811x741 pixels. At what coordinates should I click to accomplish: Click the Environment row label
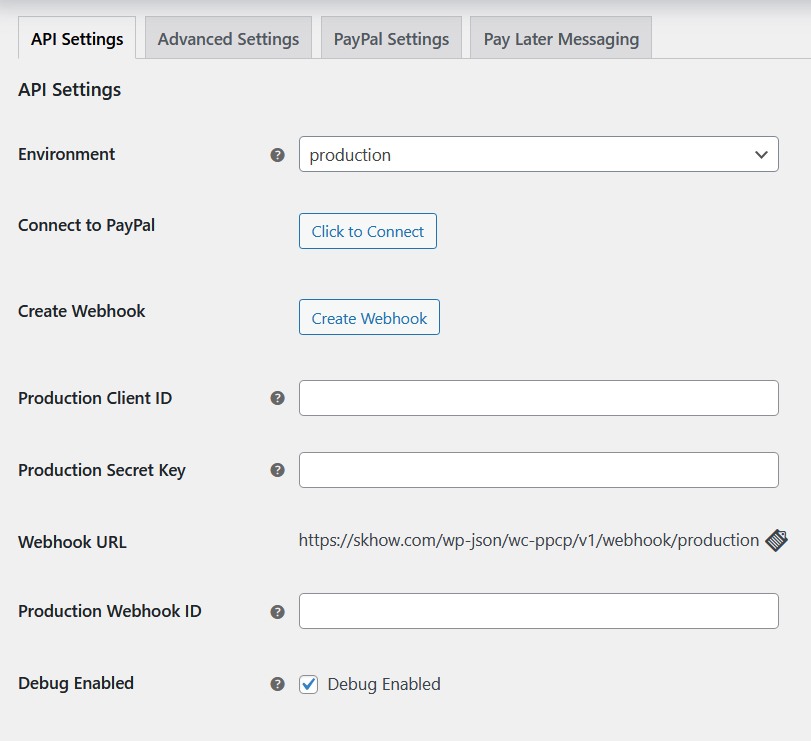pos(66,154)
